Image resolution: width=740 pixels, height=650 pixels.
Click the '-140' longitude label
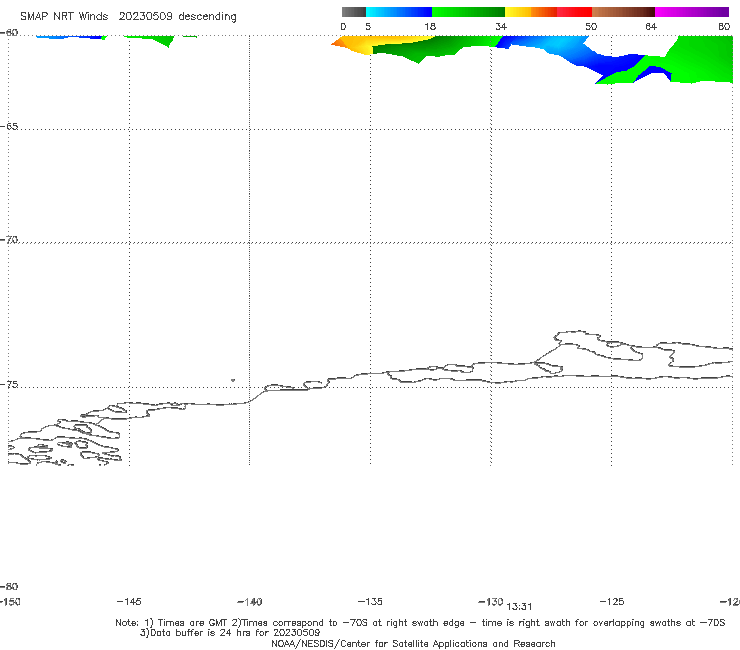pos(250,602)
